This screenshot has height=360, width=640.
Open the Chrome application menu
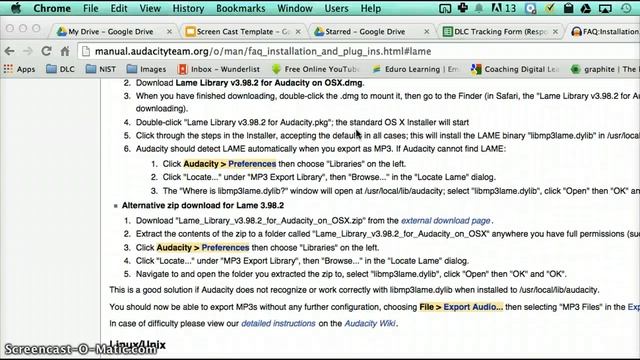(52, 8)
